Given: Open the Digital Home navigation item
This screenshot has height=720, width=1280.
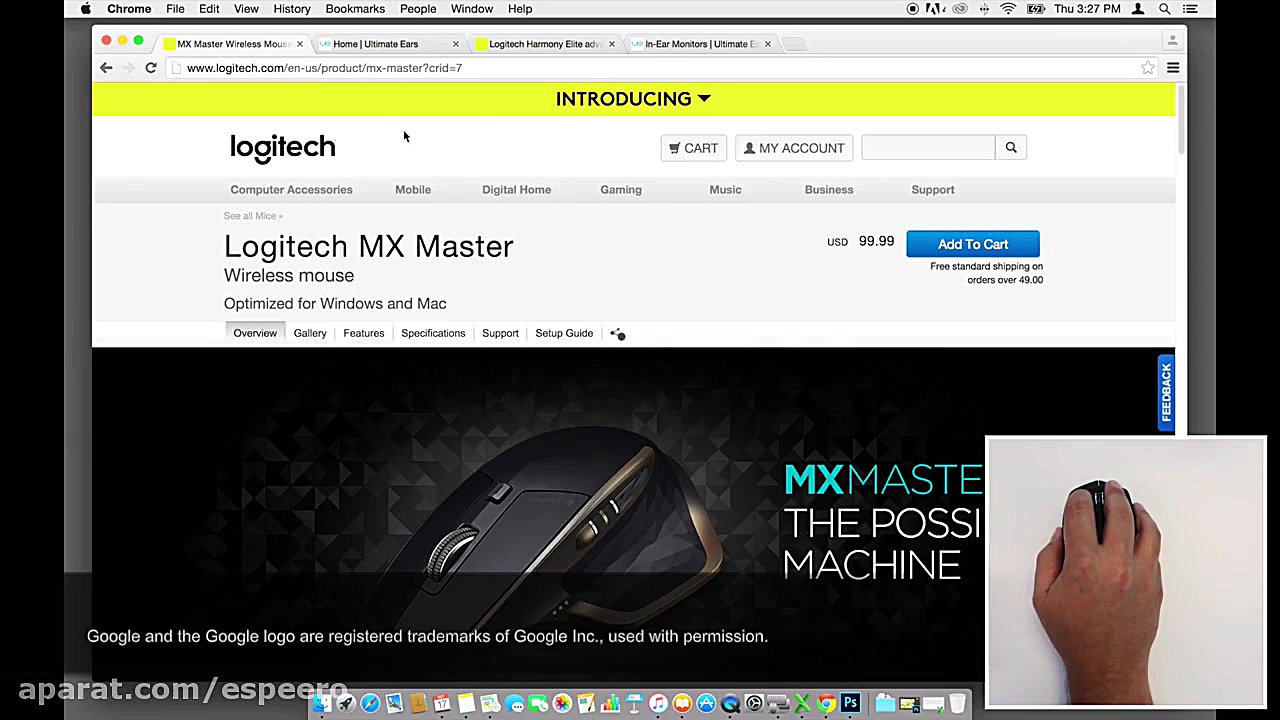Looking at the screenshot, I should click(x=516, y=190).
